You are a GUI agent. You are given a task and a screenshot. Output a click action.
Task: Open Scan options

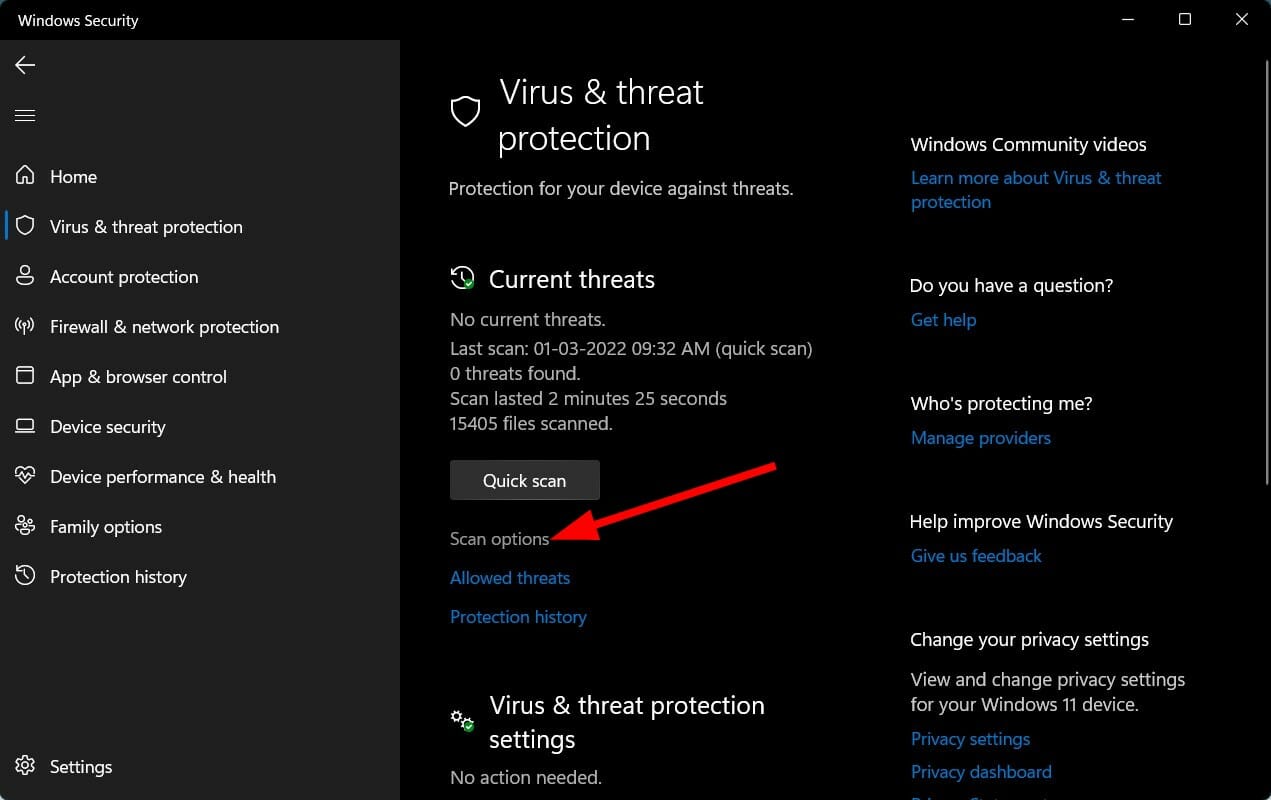pyautogui.click(x=499, y=538)
